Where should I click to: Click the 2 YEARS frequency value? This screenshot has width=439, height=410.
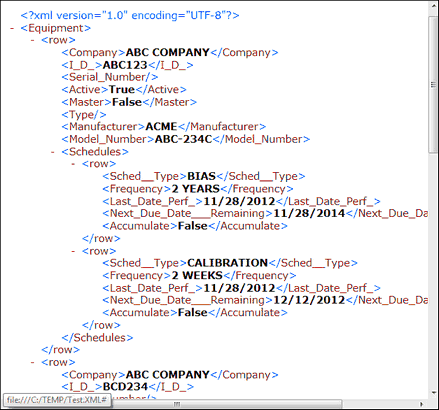(196, 189)
